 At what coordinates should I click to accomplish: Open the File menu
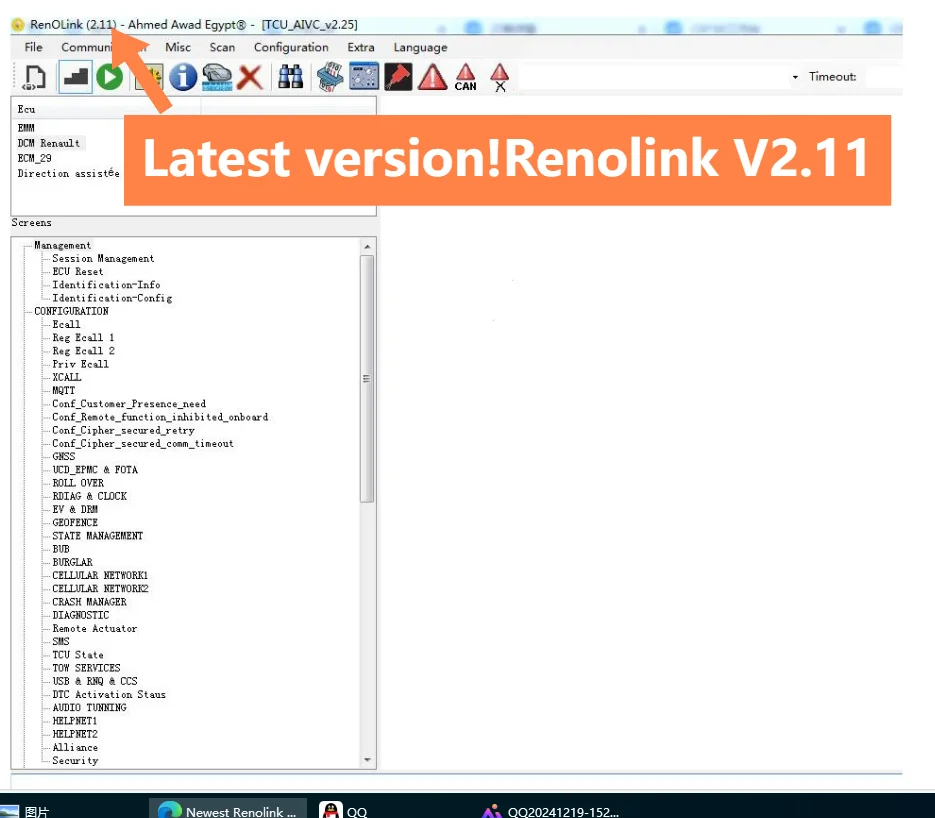tap(33, 47)
